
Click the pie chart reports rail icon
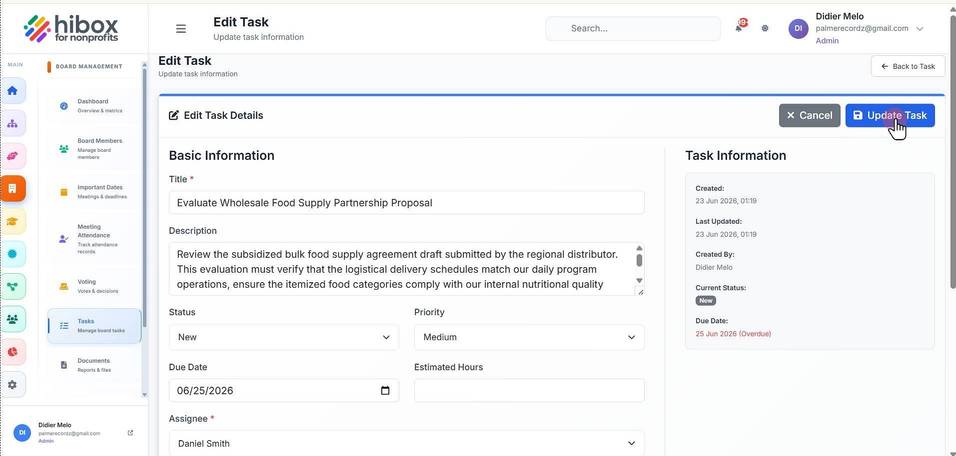tap(12, 352)
